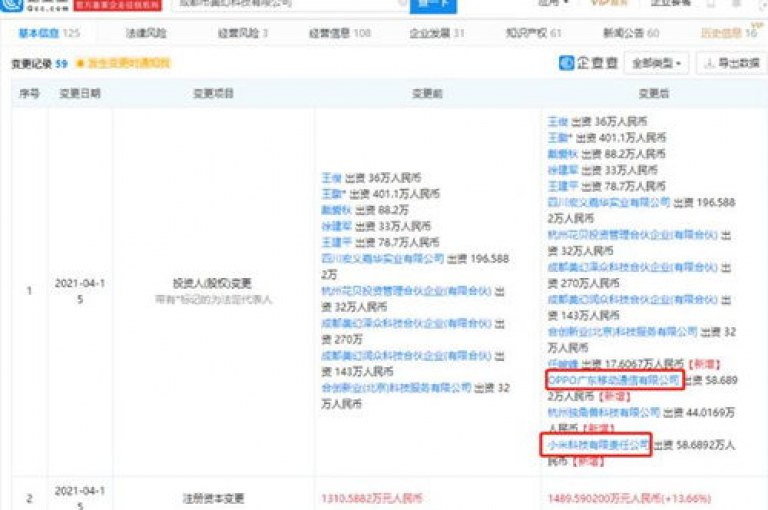Open 合创新业(北京)科技服务有限公司 link in 变更后 column

tap(623, 332)
